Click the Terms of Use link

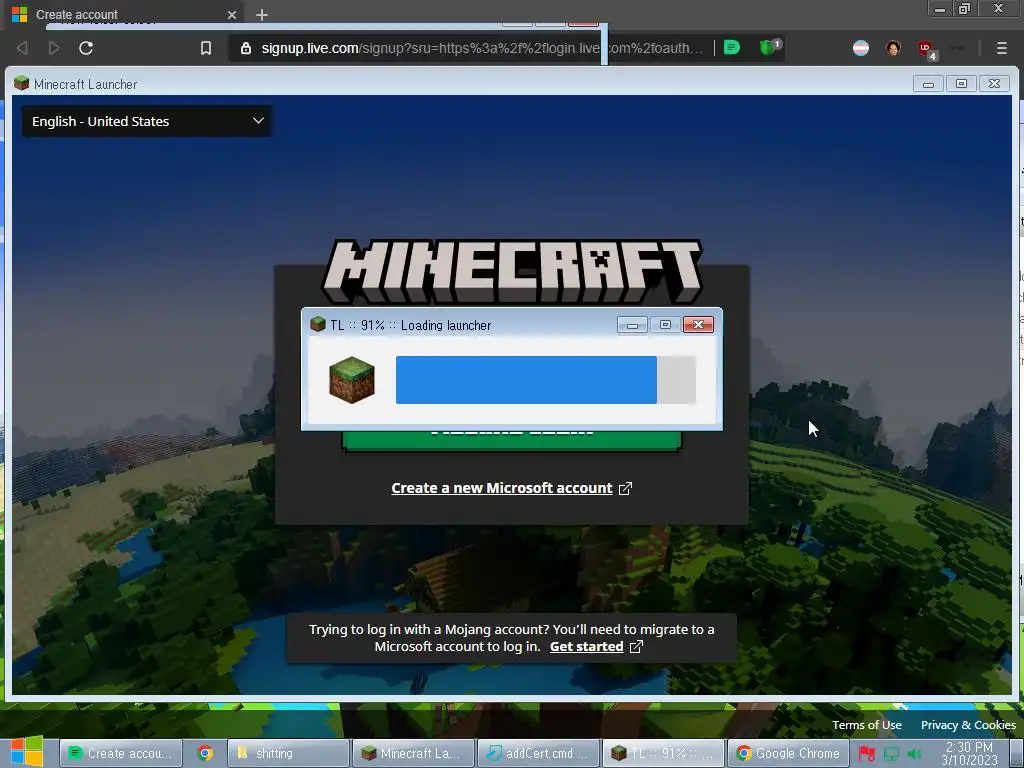click(x=867, y=725)
